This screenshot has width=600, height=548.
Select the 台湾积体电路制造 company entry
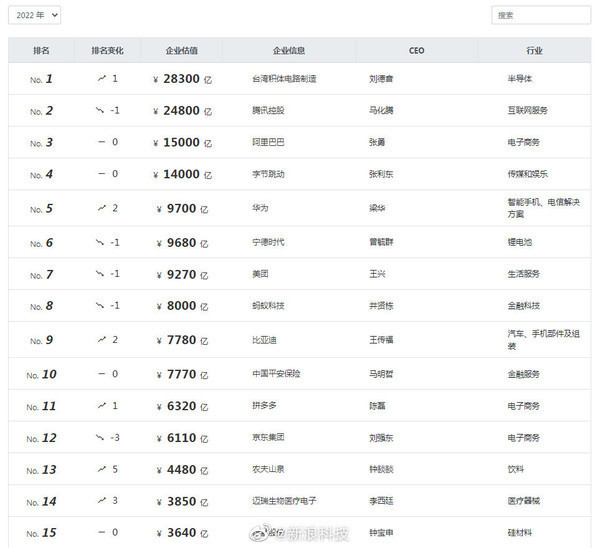click(284, 79)
